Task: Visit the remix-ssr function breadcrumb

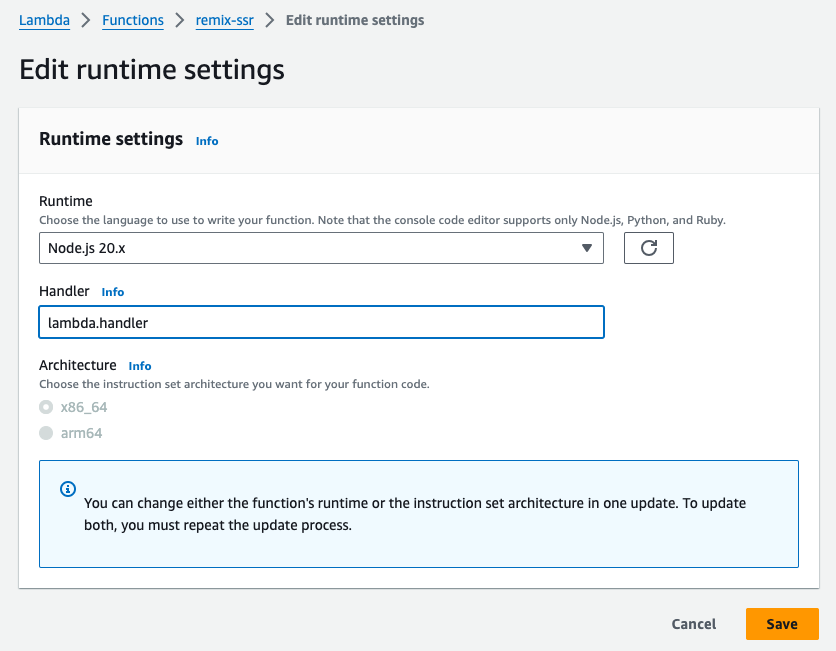Action: [224, 20]
